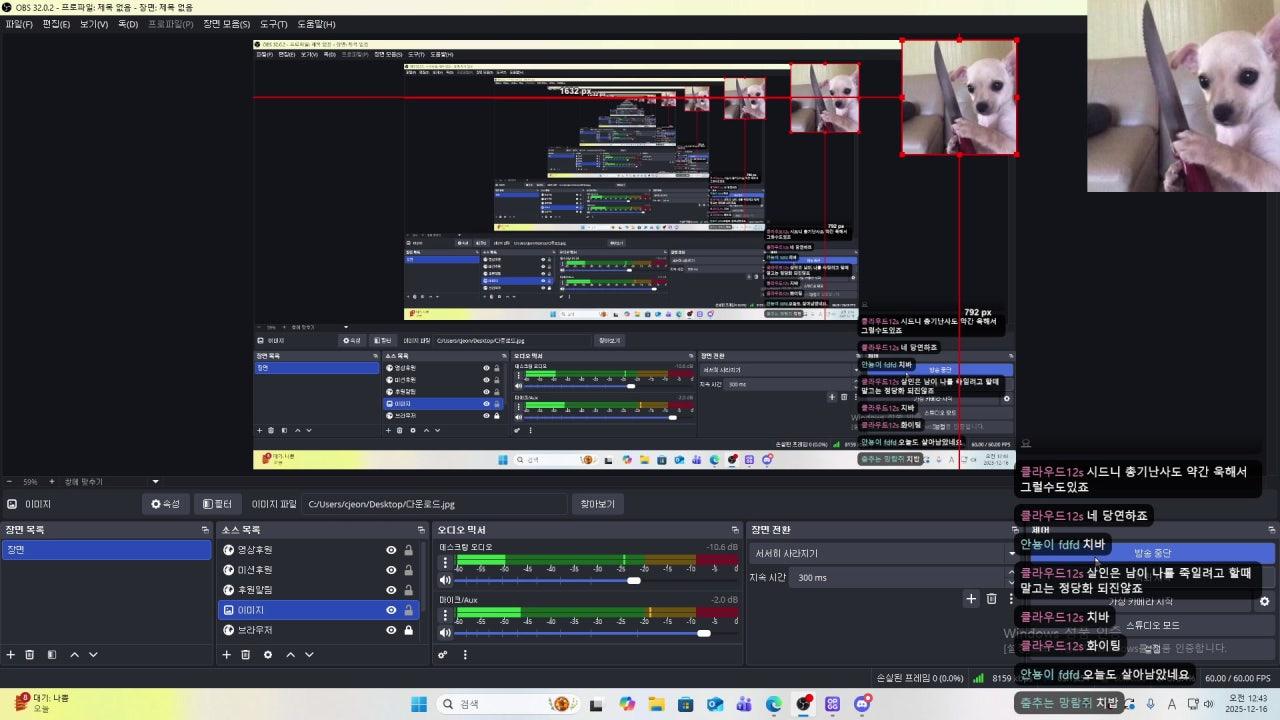Delete selected scene with trash icon
The image size is (1280, 720).
[x=30, y=655]
